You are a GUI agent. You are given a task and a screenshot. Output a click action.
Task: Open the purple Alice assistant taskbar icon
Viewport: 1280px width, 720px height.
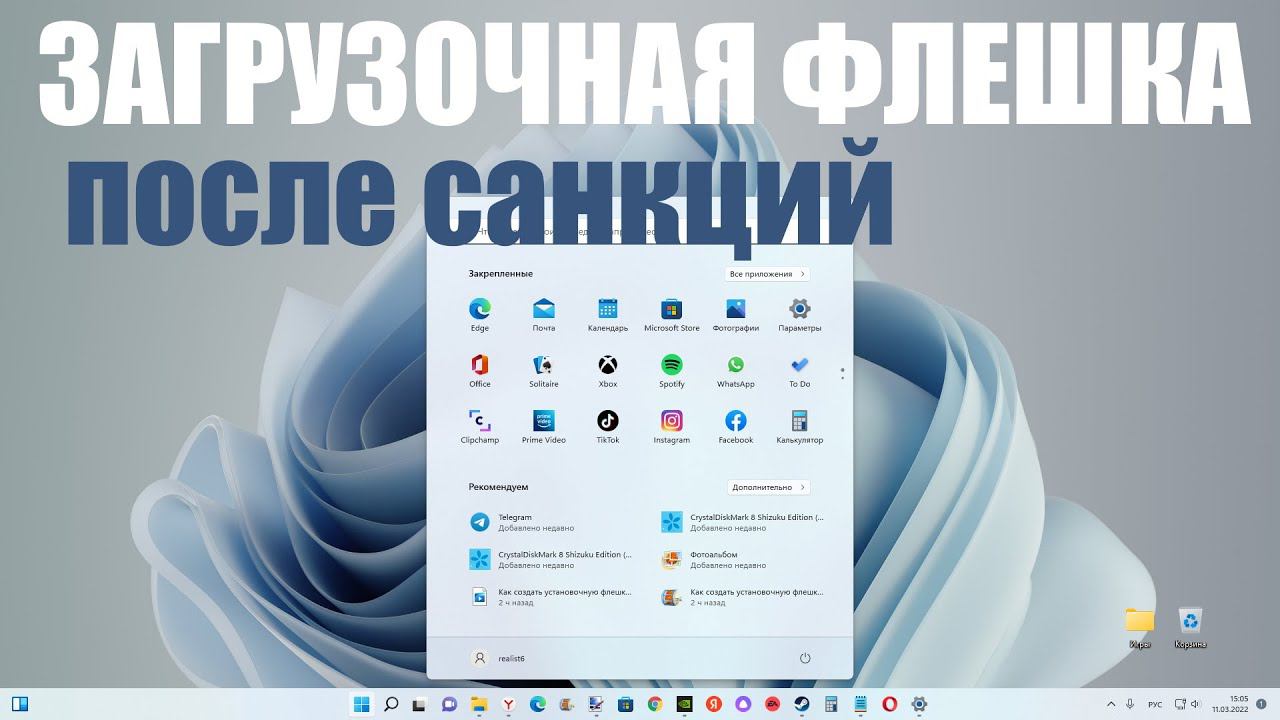click(743, 704)
